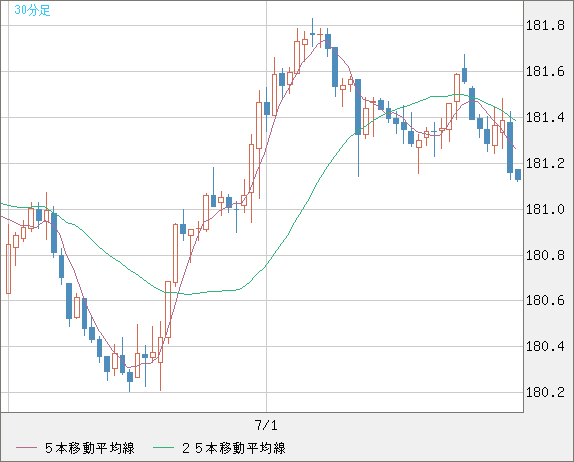The image size is (574, 462).
Task: Click the 181.6 price axis label
Action: pyautogui.click(x=545, y=71)
